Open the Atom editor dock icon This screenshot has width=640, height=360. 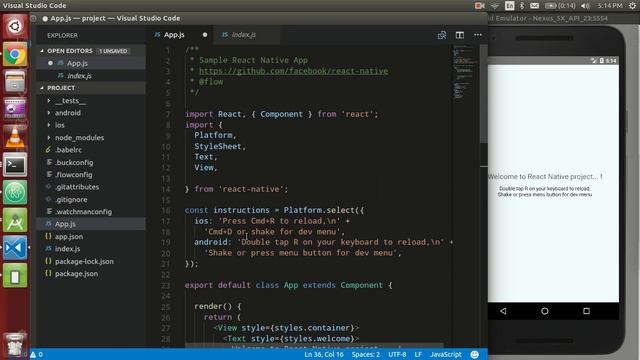pos(15,192)
